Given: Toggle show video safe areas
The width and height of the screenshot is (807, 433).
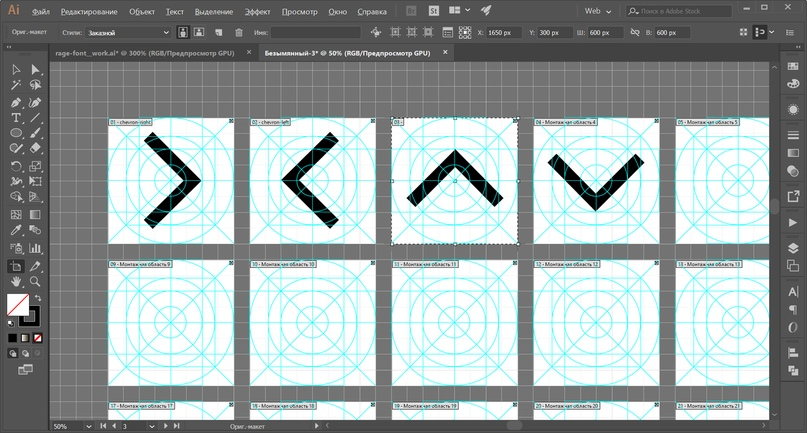Looking at the screenshot, I should point(428,32).
